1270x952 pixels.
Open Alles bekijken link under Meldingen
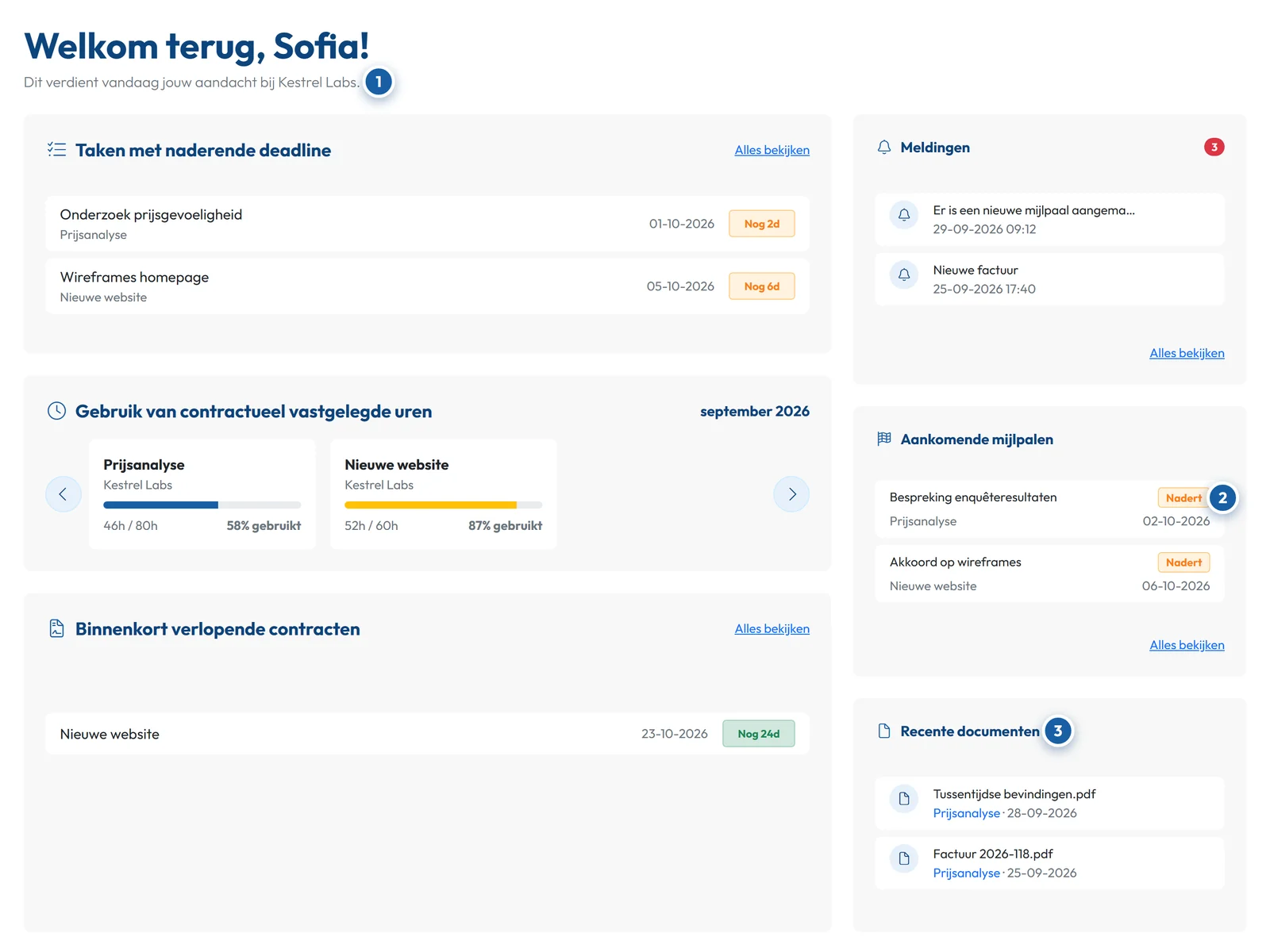(1187, 353)
